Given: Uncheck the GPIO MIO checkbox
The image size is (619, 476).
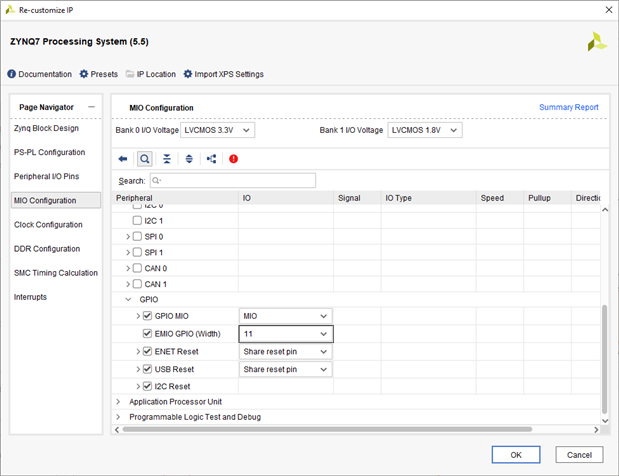Looking at the screenshot, I should click(x=147, y=316).
